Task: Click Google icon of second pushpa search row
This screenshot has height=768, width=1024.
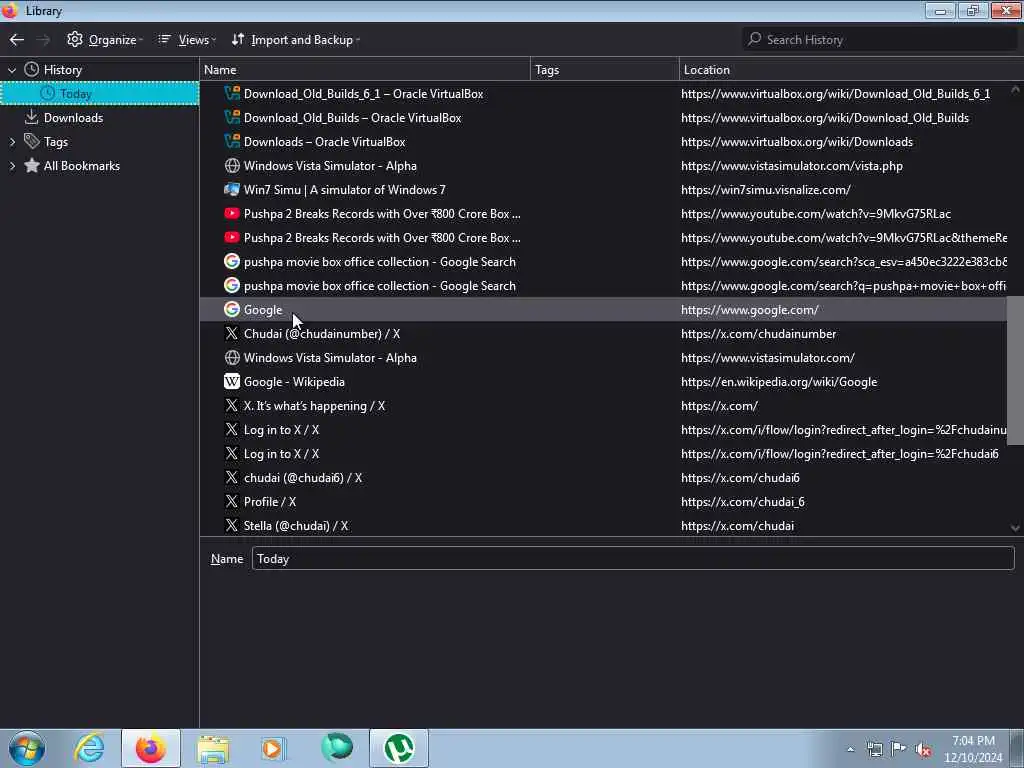Action: (x=232, y=285)
